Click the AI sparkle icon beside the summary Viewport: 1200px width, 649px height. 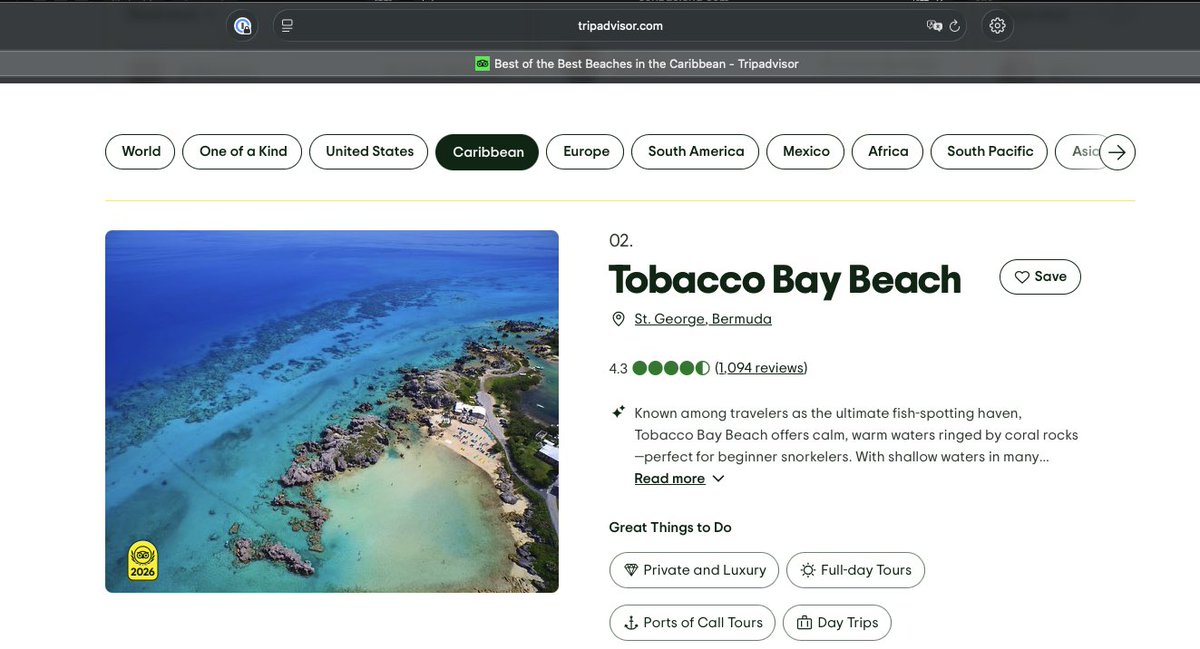618,412
